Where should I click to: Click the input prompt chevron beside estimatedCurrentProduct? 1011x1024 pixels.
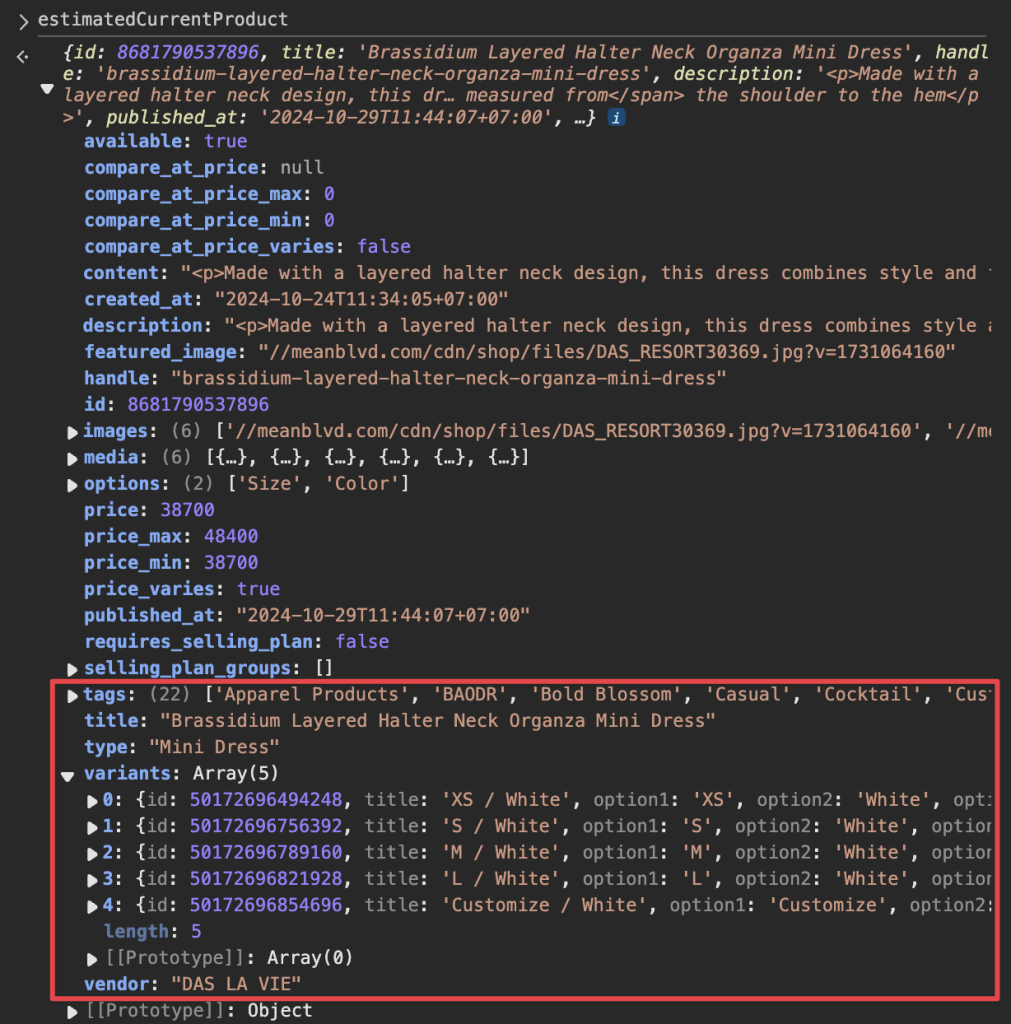point(23,22)
